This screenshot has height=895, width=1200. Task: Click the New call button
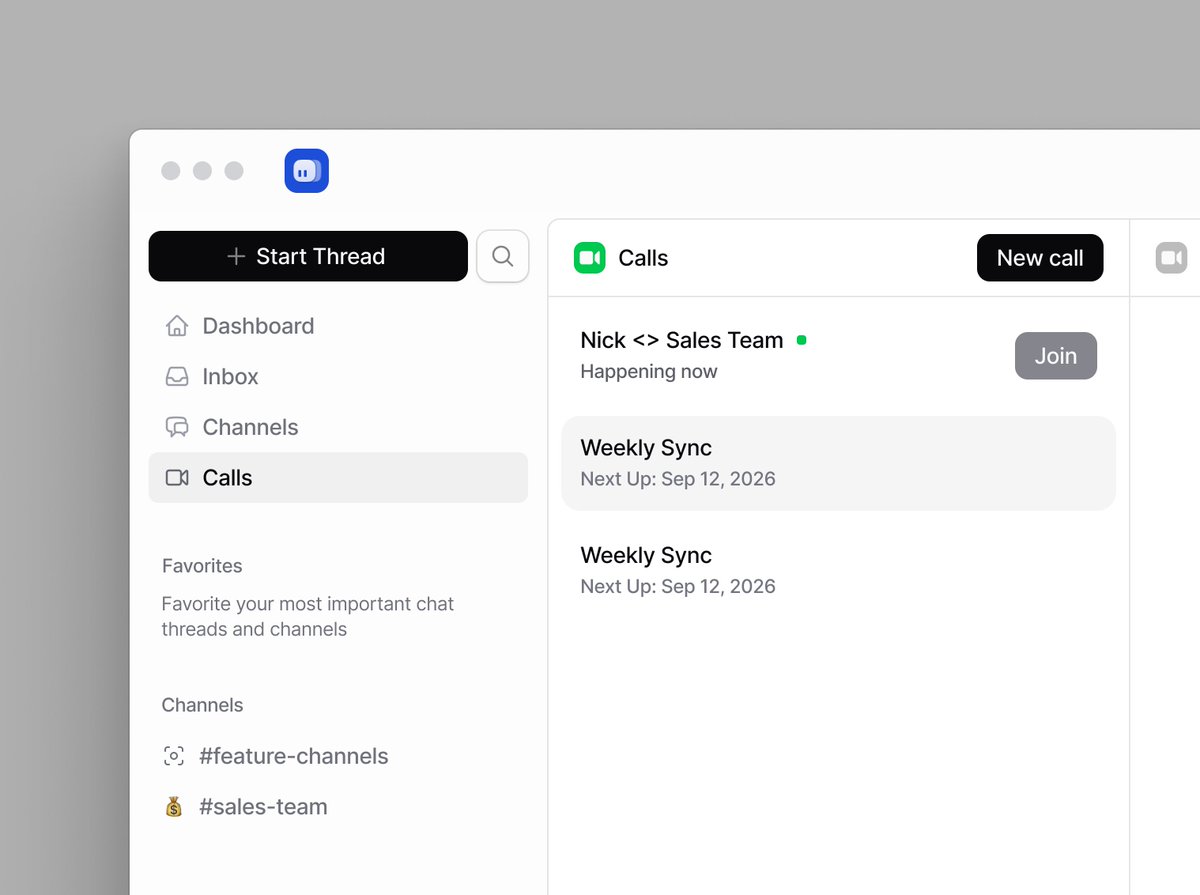click(1040, 258)
